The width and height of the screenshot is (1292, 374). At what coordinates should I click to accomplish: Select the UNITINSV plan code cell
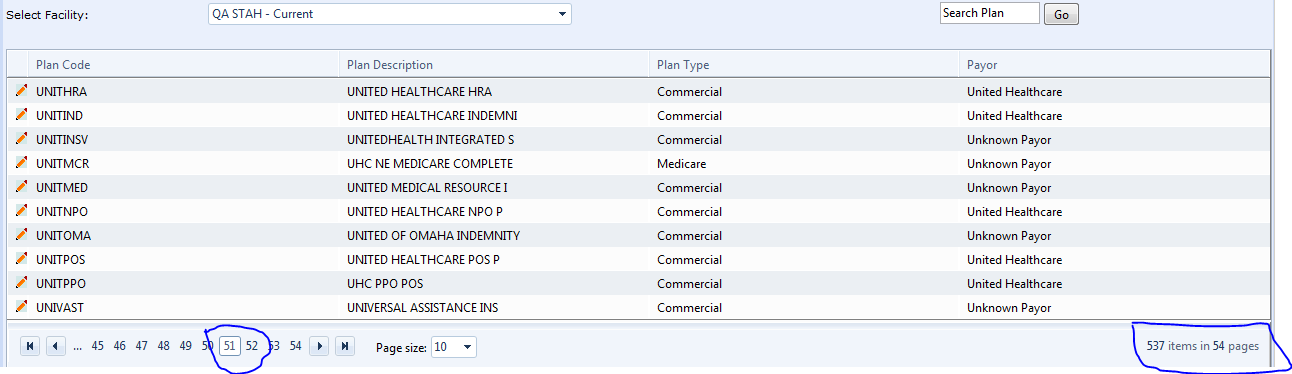62,140
